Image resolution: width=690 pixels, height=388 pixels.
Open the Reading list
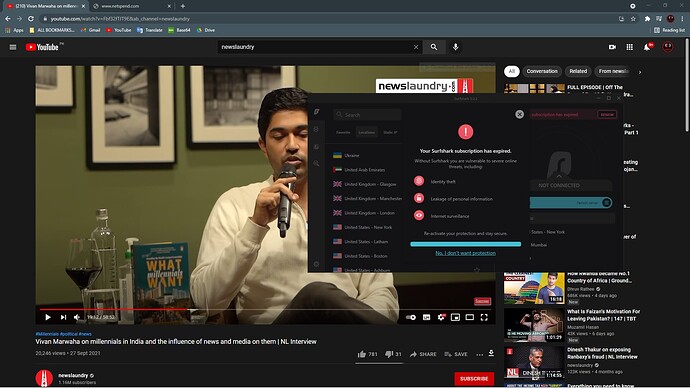[x=669, y=30]
